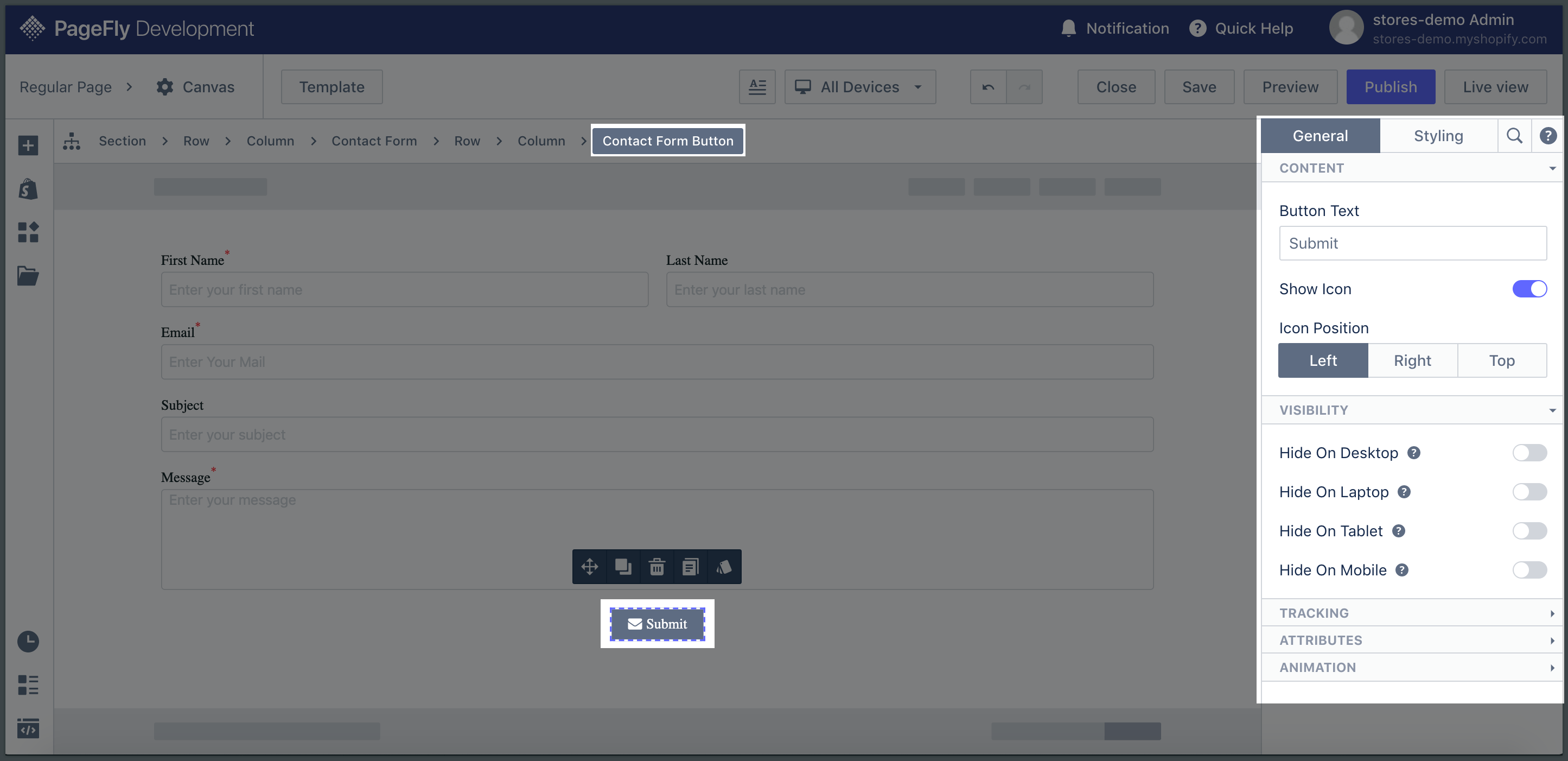The image size is (1568, 761).
Task: Switch to the Styling tab
Action: pyautogui.click(x=1438, y=136)
